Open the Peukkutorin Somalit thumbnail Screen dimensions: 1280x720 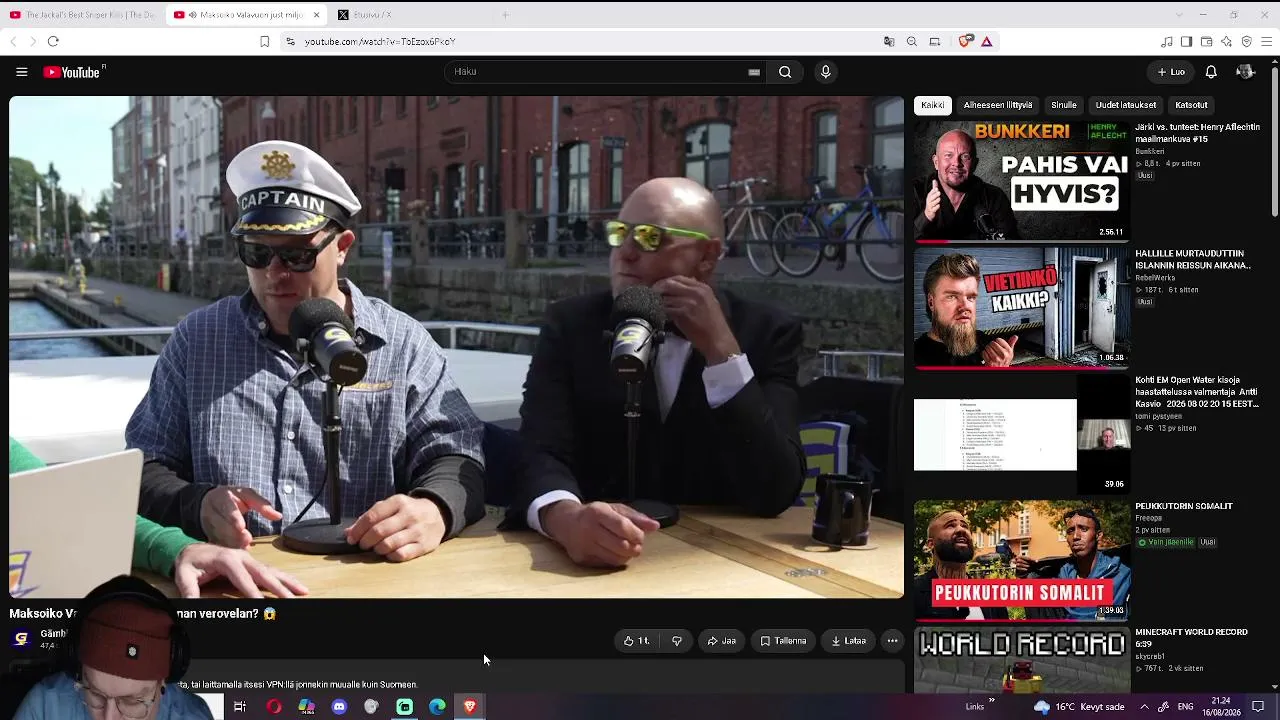[1021, 560]
